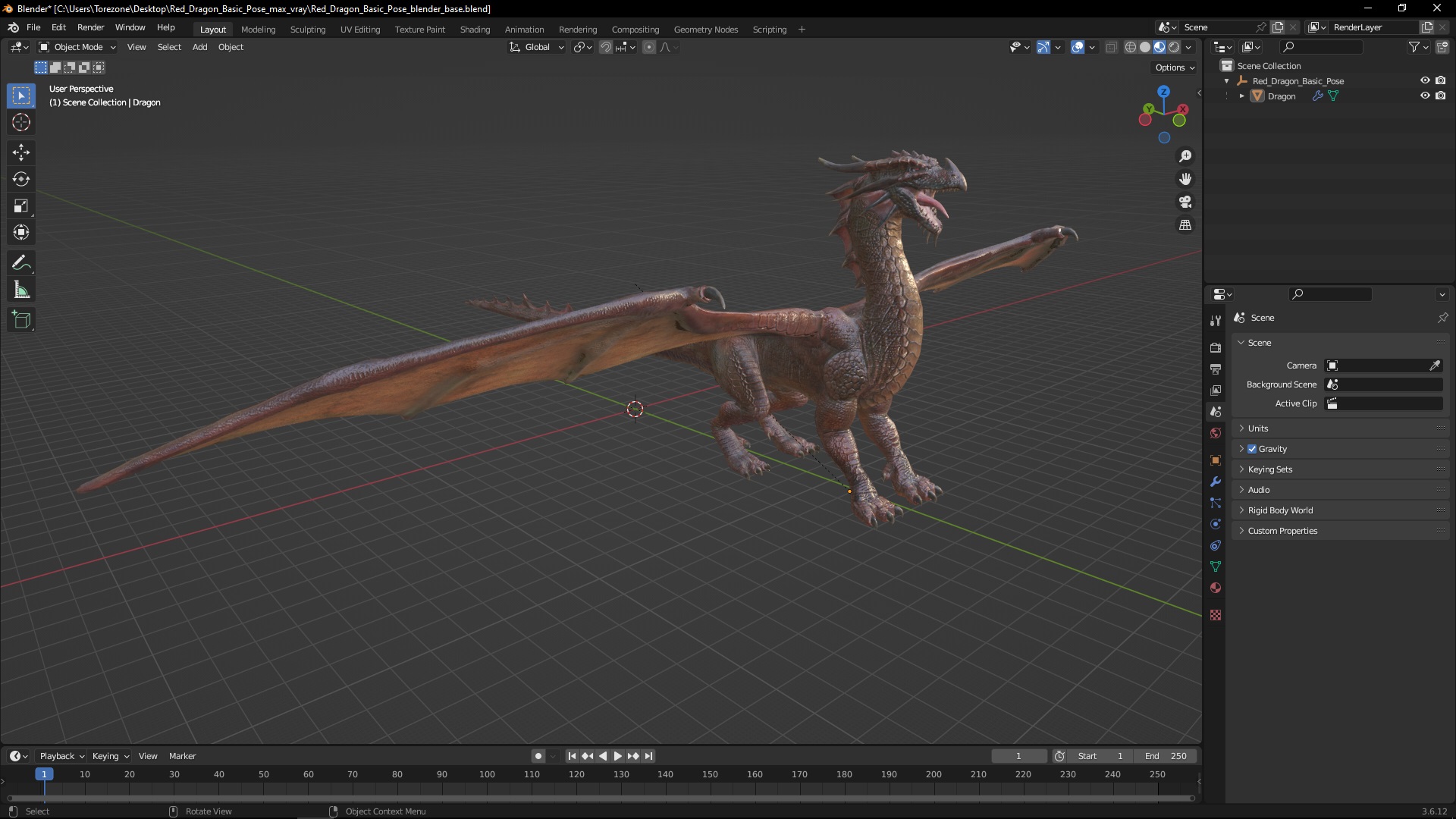Screen dimensions: 1456x819
Task: Activate the 3D Cursor tool
Action: tap(21, 122)
